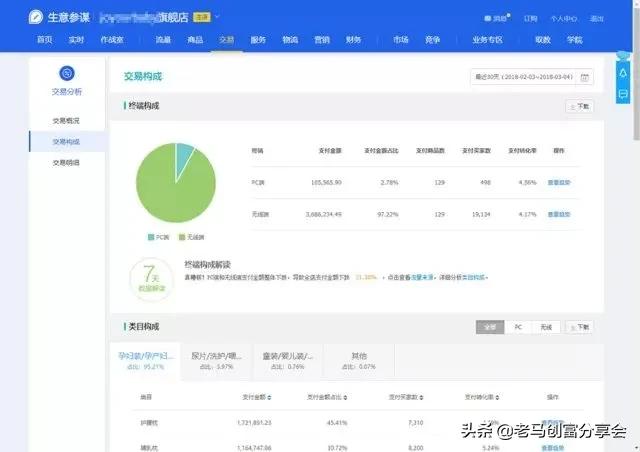The height and width of the screenshot is (452, 640).
Task: Select 全部 filter in 类目构成 section
Action: pos(490,327)
